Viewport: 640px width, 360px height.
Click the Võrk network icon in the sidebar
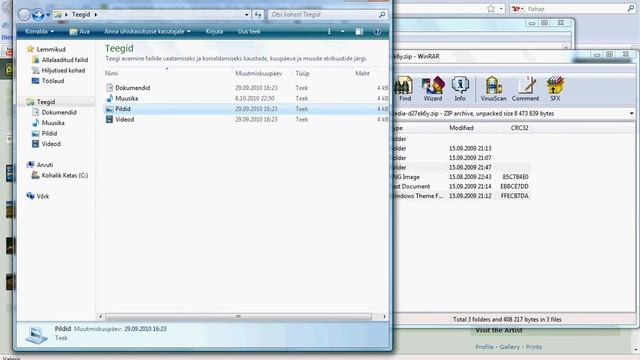30,196
